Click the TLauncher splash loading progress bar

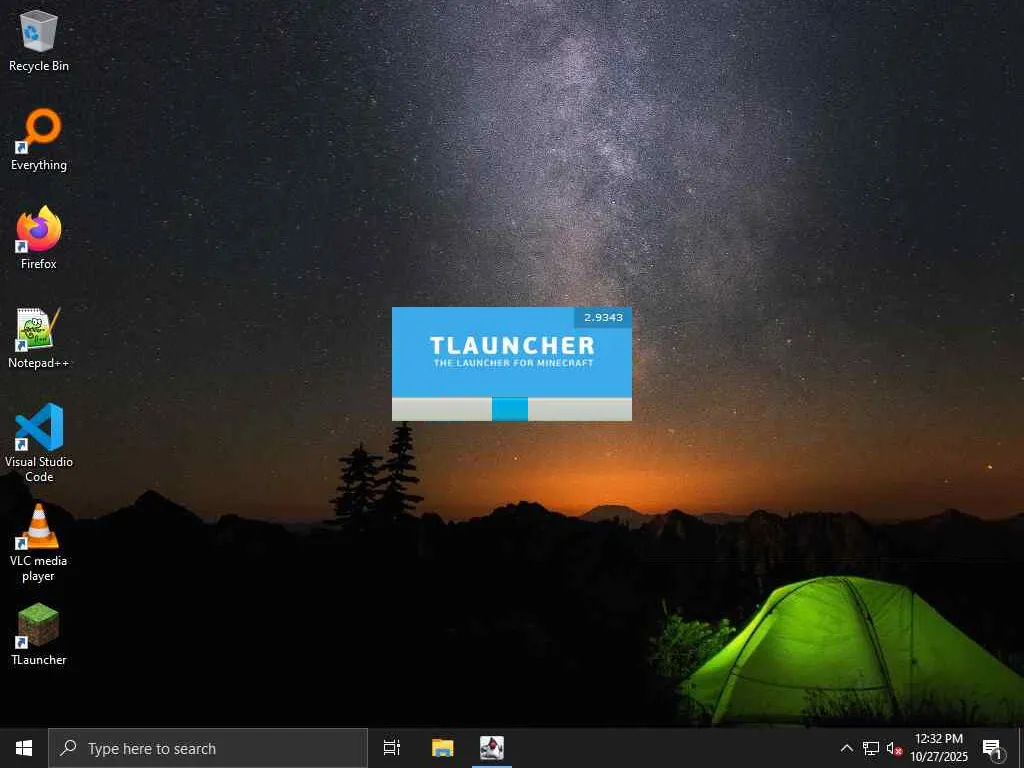(x=511, y=409)
